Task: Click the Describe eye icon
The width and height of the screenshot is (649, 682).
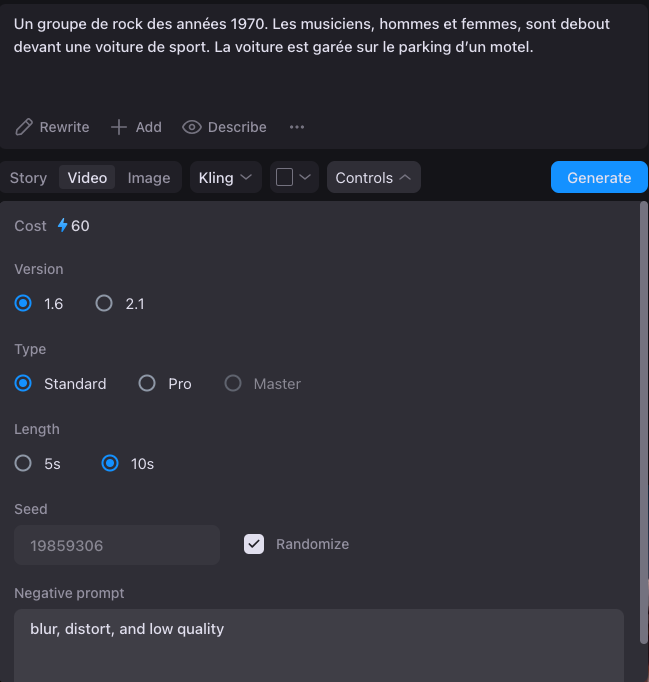Action: 192,127
